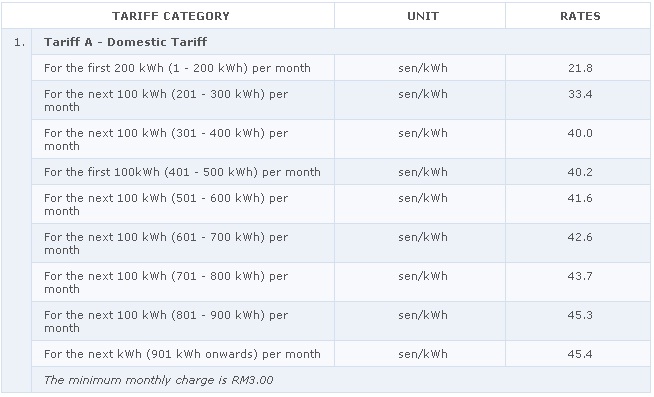Click the row number 1. cell
The height and width of the screenshot is (397, 654).
click(x=19, y=42)
